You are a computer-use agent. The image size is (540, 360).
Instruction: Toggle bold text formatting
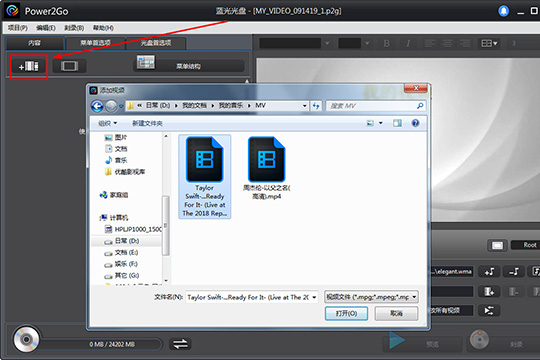[x=387, y=43]
